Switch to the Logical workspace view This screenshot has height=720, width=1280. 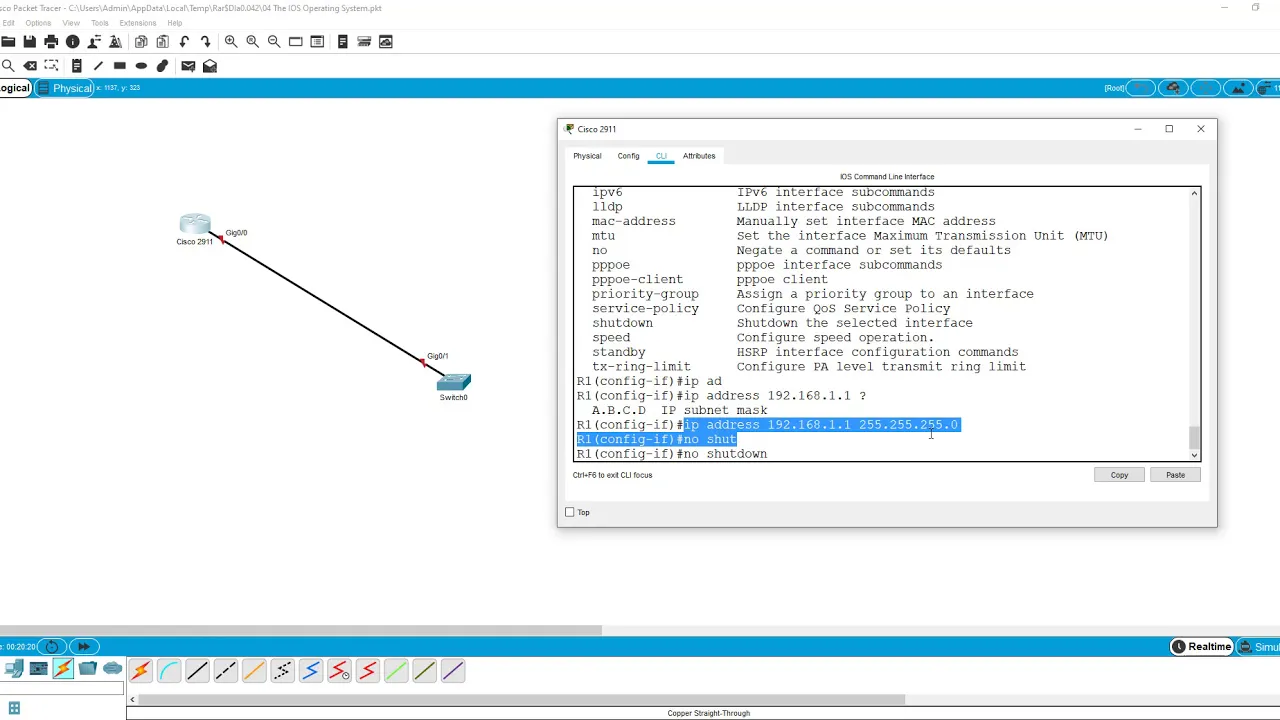14,88
